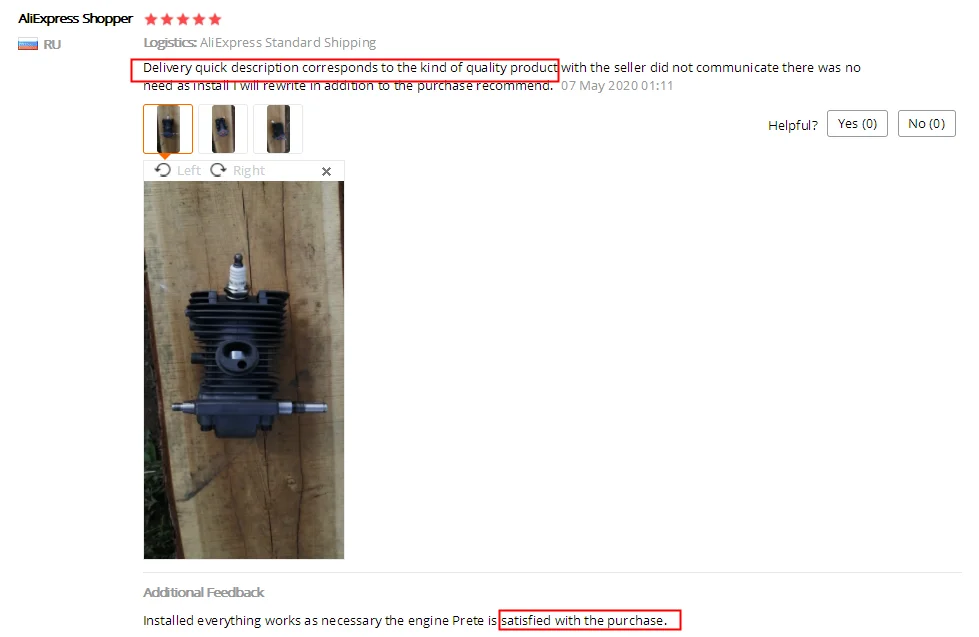The image size is (979, 637).
Task: Click the first red rating star
Action: [150, 19]
